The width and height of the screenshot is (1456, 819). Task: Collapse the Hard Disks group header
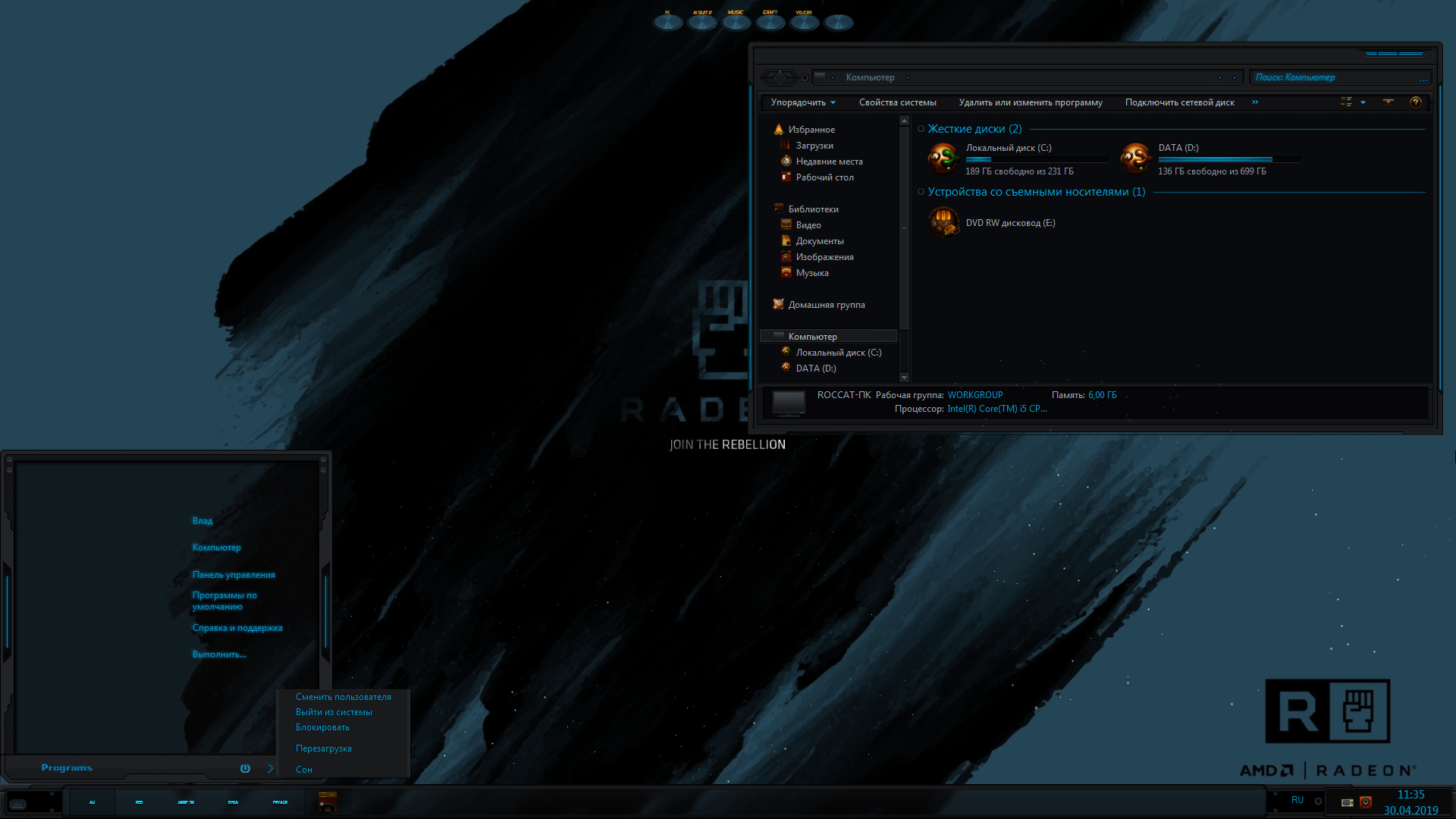[x=974, y=129]
